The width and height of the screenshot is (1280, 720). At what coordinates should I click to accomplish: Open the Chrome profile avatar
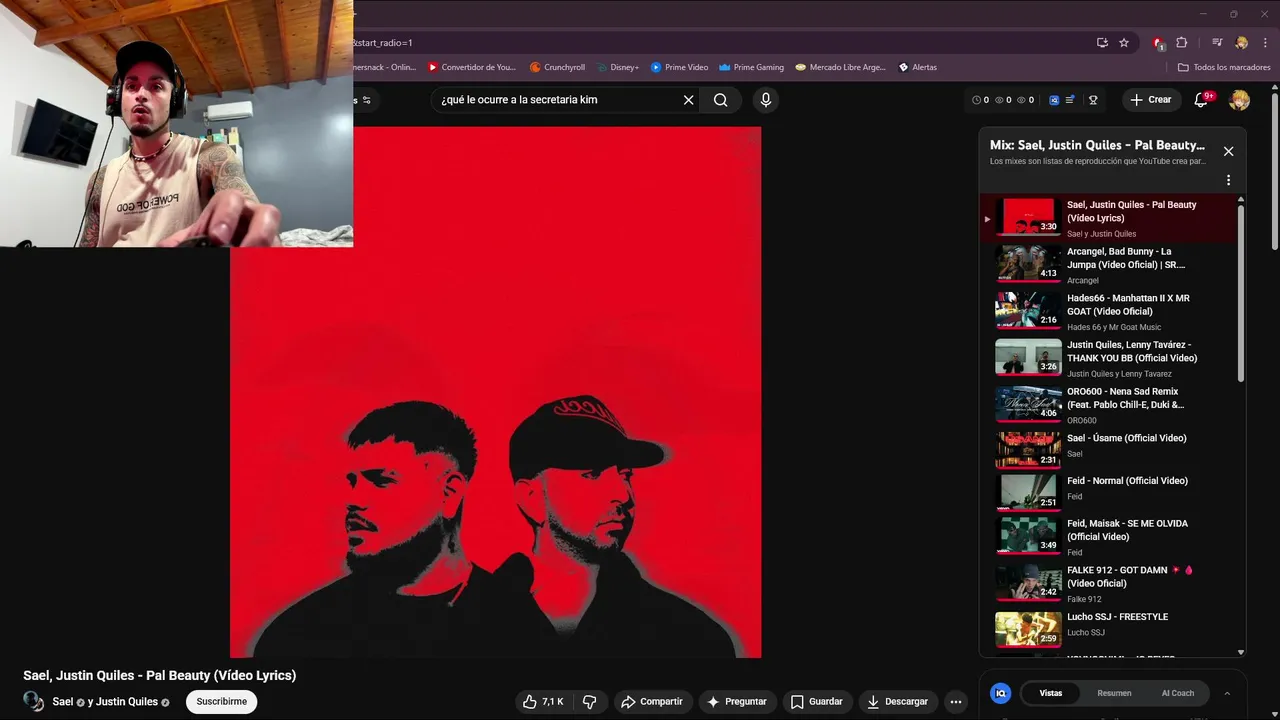(x=1241, y=43)
